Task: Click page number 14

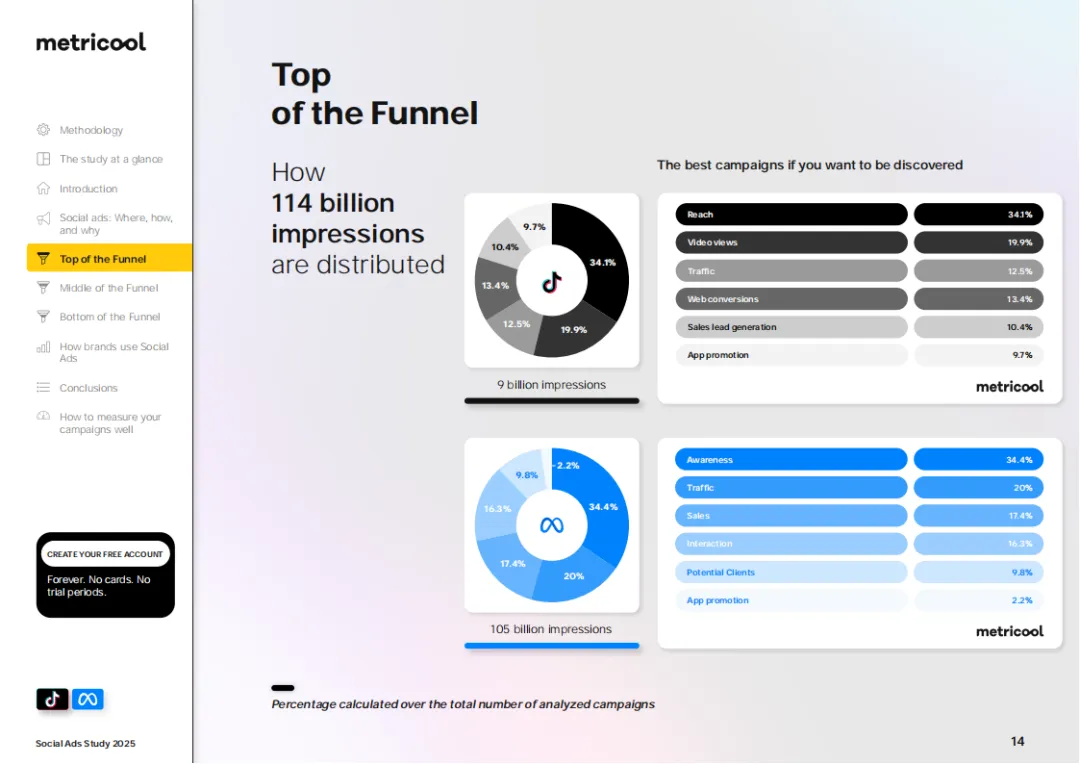Action: click(x=1017, y=741)
